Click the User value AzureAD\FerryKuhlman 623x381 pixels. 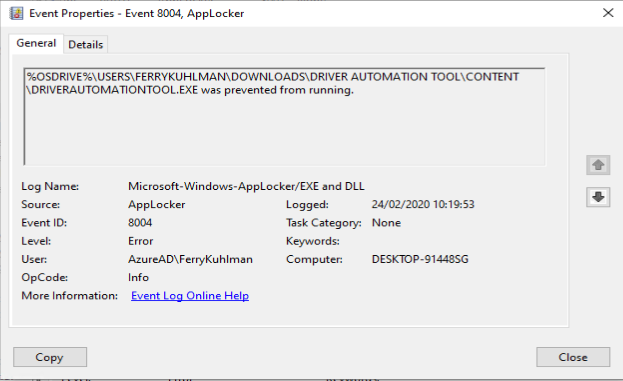coord(190,259)
